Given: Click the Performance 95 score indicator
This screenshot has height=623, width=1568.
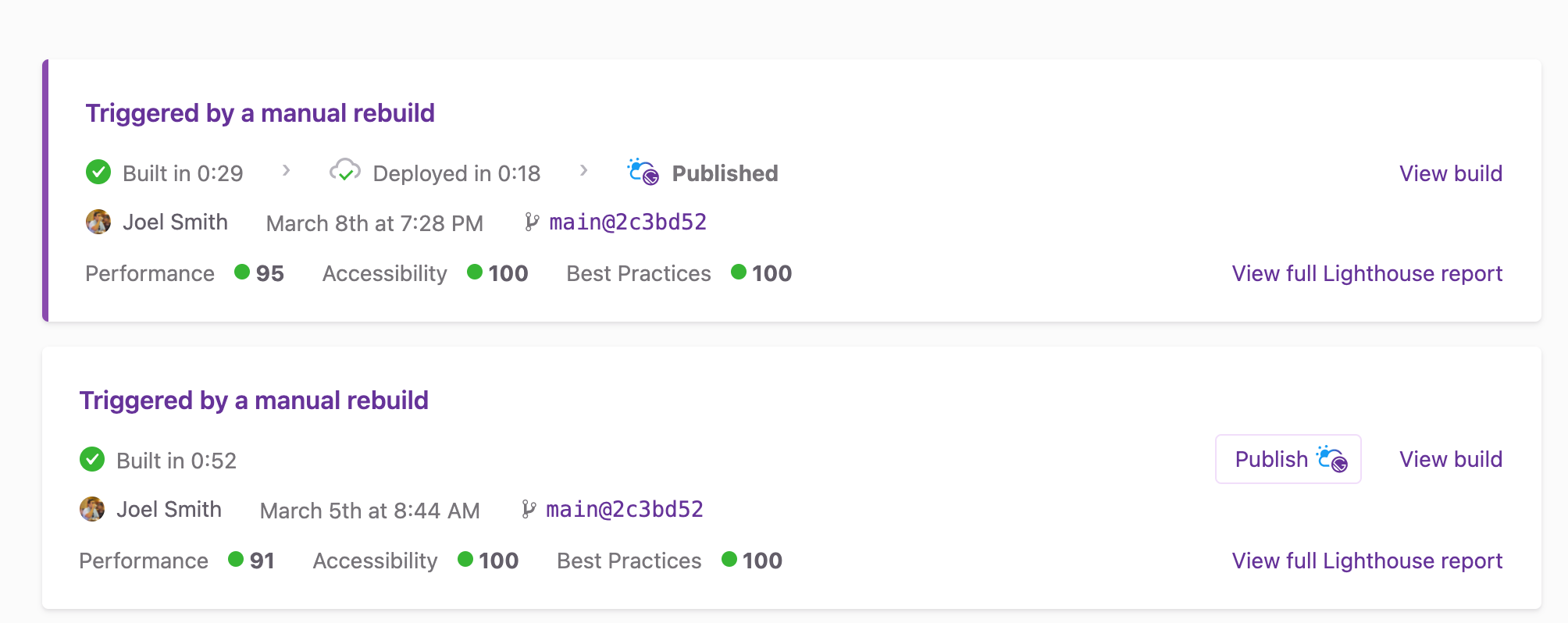Looking at the screenshot, I should 259,273.
